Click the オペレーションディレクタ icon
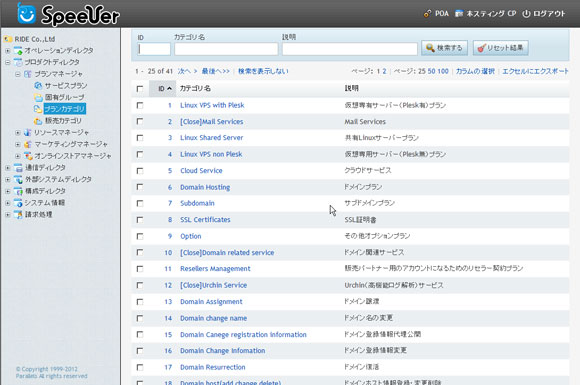Screen dimensions: 580x385 [x=18, y=50]
